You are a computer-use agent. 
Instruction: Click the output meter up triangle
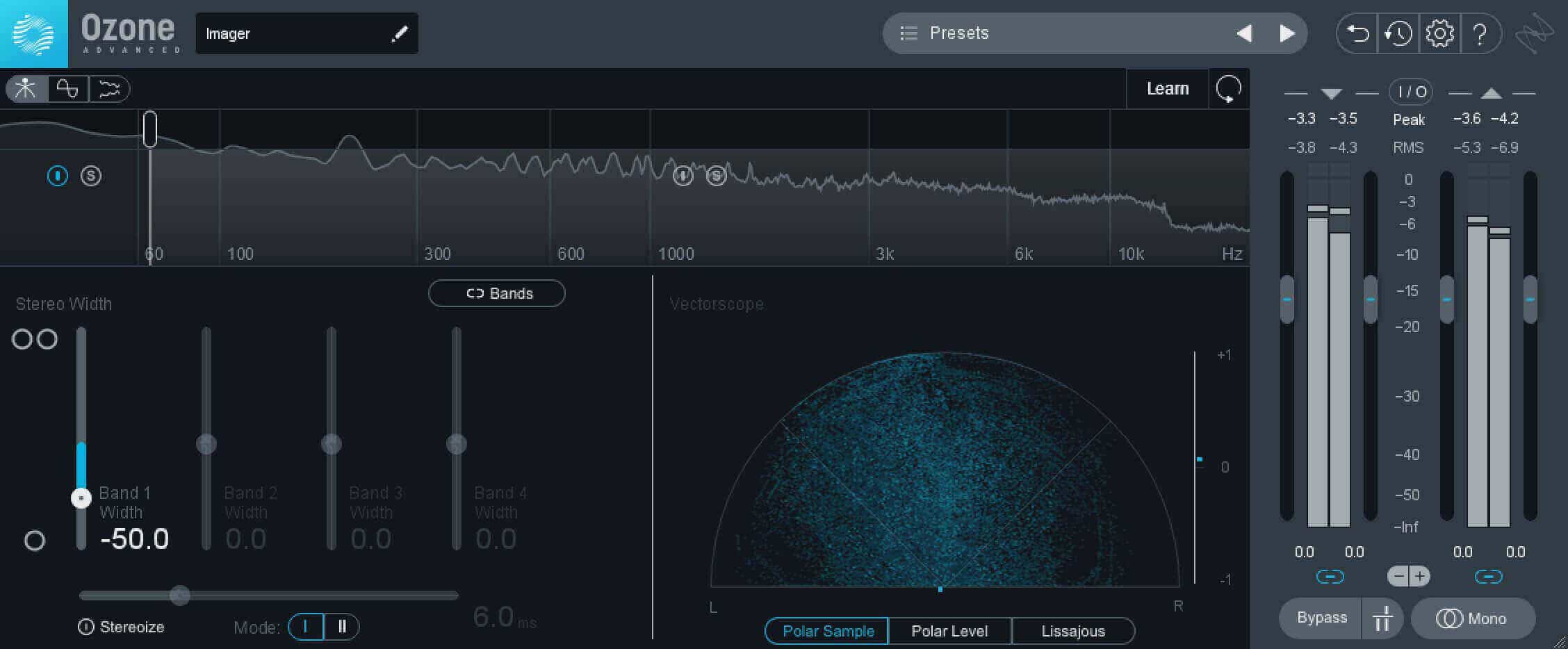pos(1491,93)
